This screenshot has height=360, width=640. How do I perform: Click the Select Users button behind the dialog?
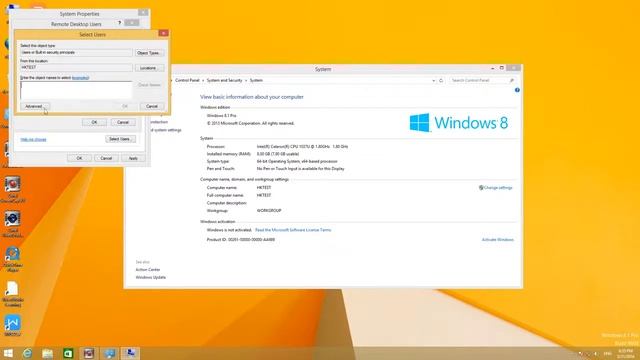click(x=120, y=139)
